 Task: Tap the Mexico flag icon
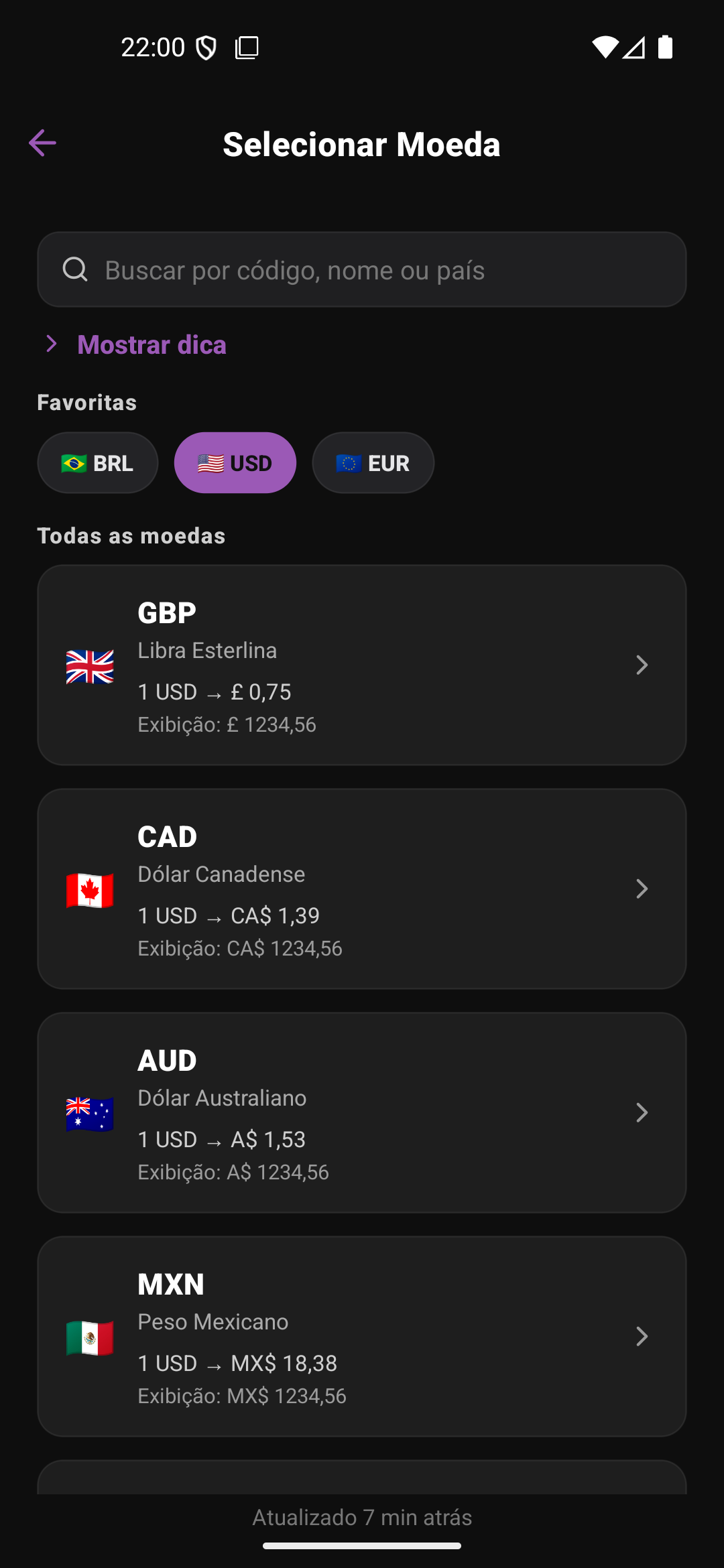(90, 1337)
